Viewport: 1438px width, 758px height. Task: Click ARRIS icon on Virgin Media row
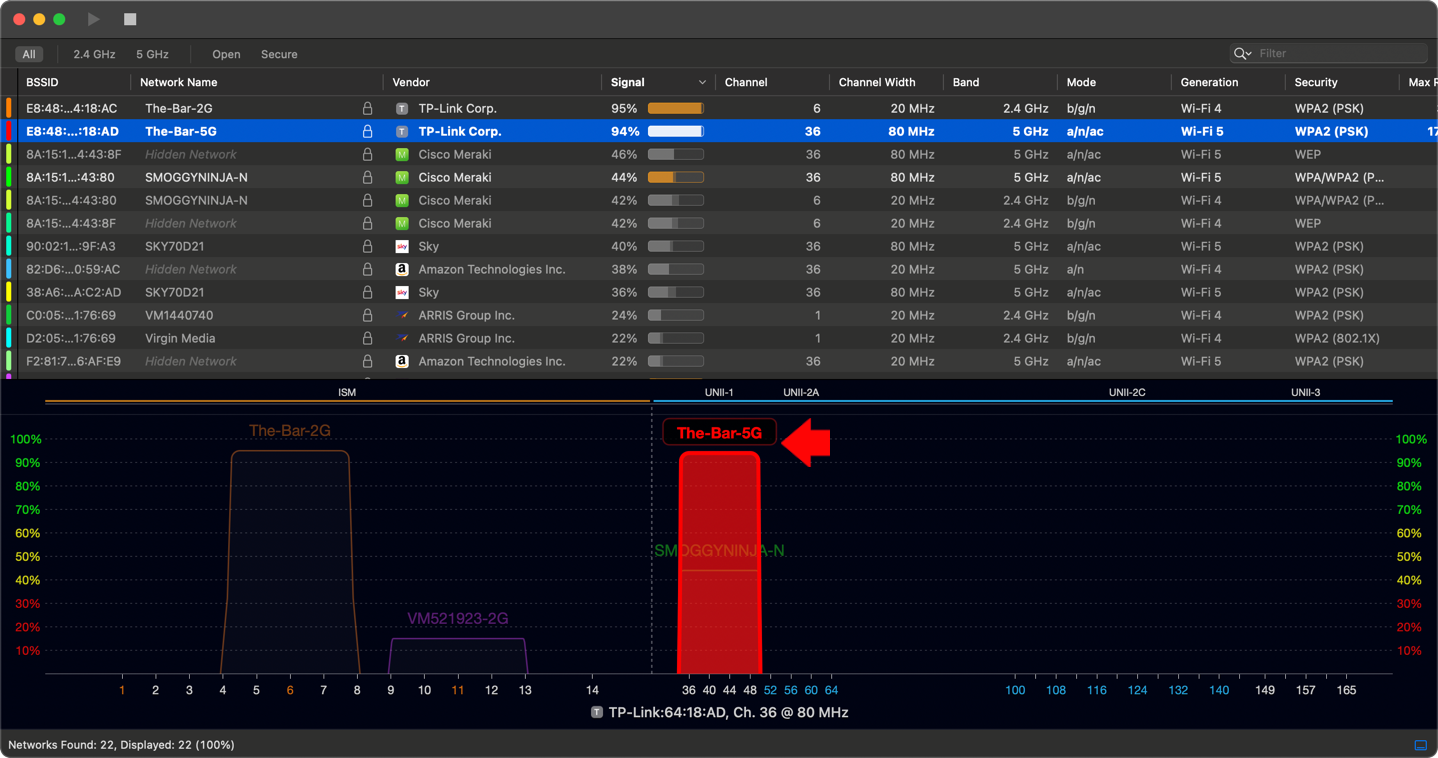[402, 338]
